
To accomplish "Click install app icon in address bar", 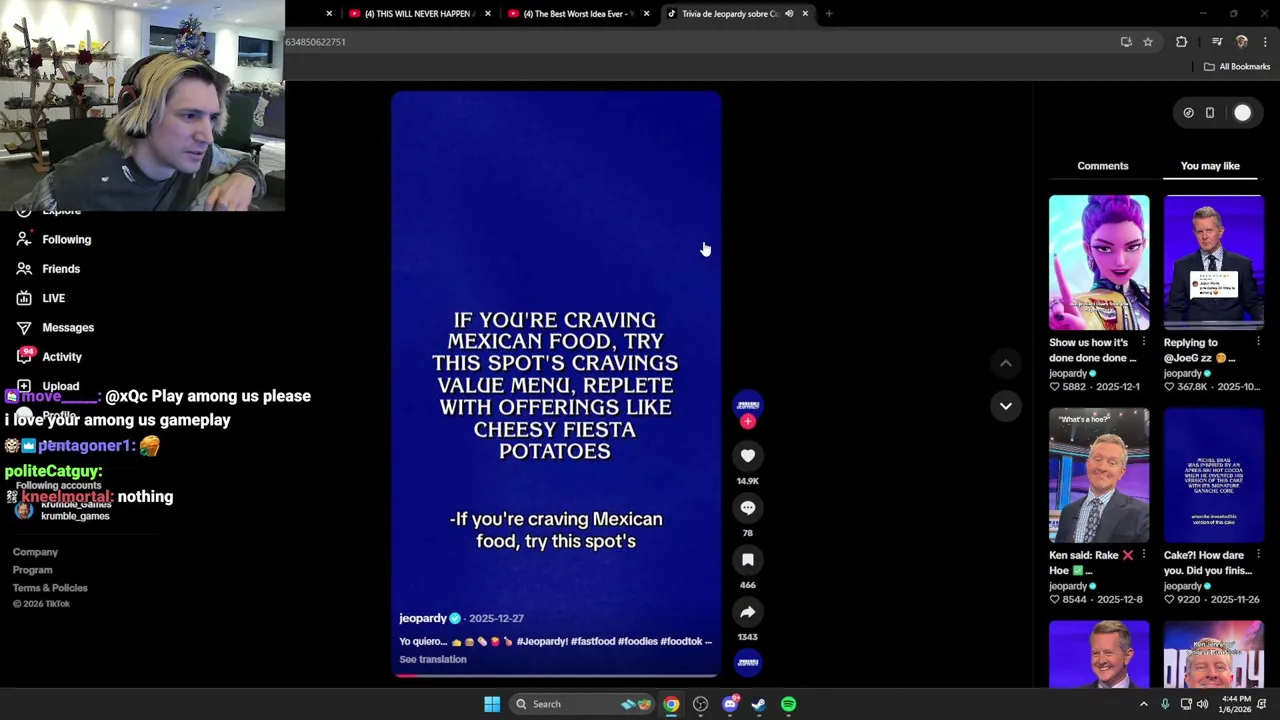I will (x=1126, y=42).
